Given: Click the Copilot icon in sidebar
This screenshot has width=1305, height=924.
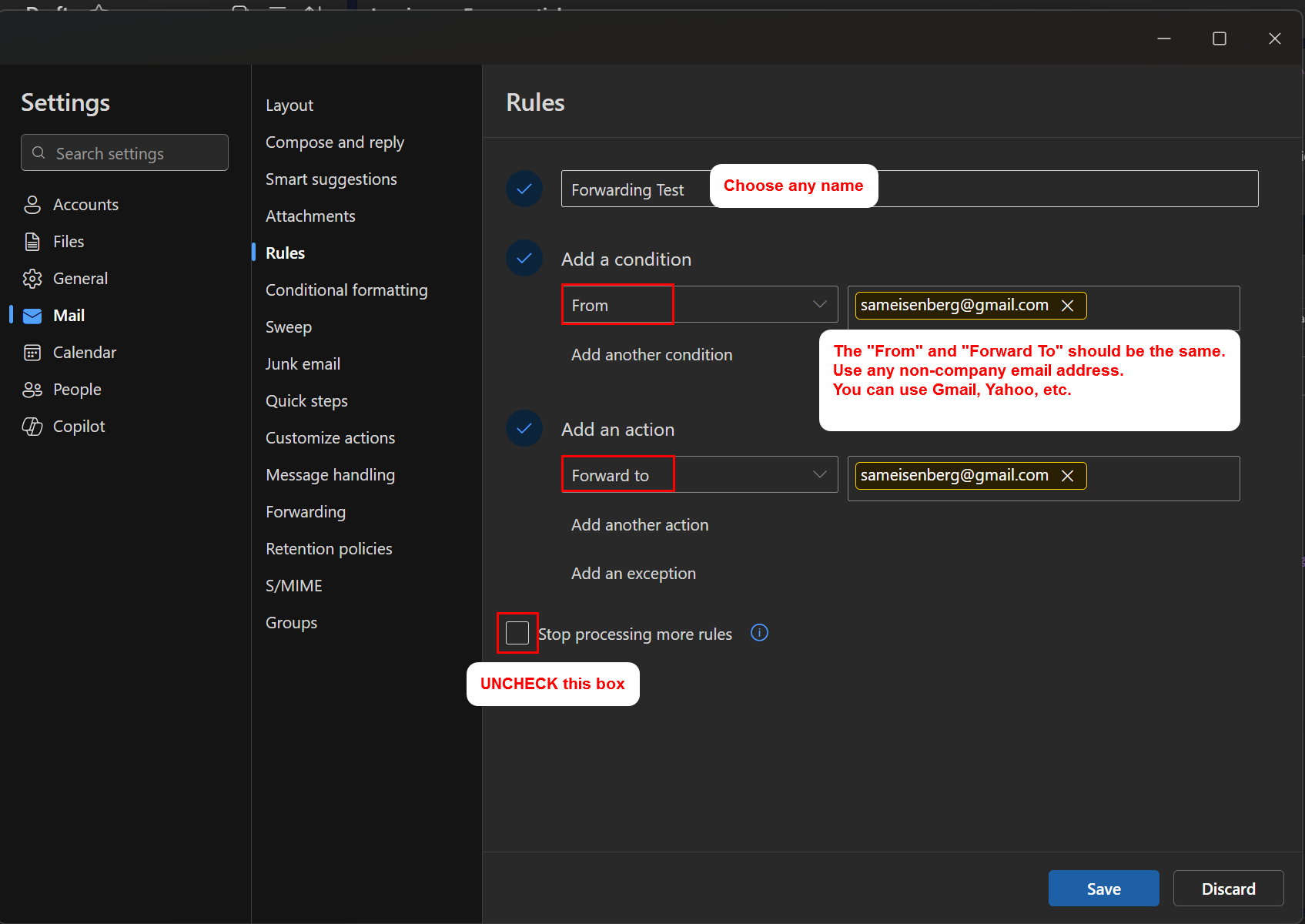Looking at the screenshot, I should coord(32,427).
